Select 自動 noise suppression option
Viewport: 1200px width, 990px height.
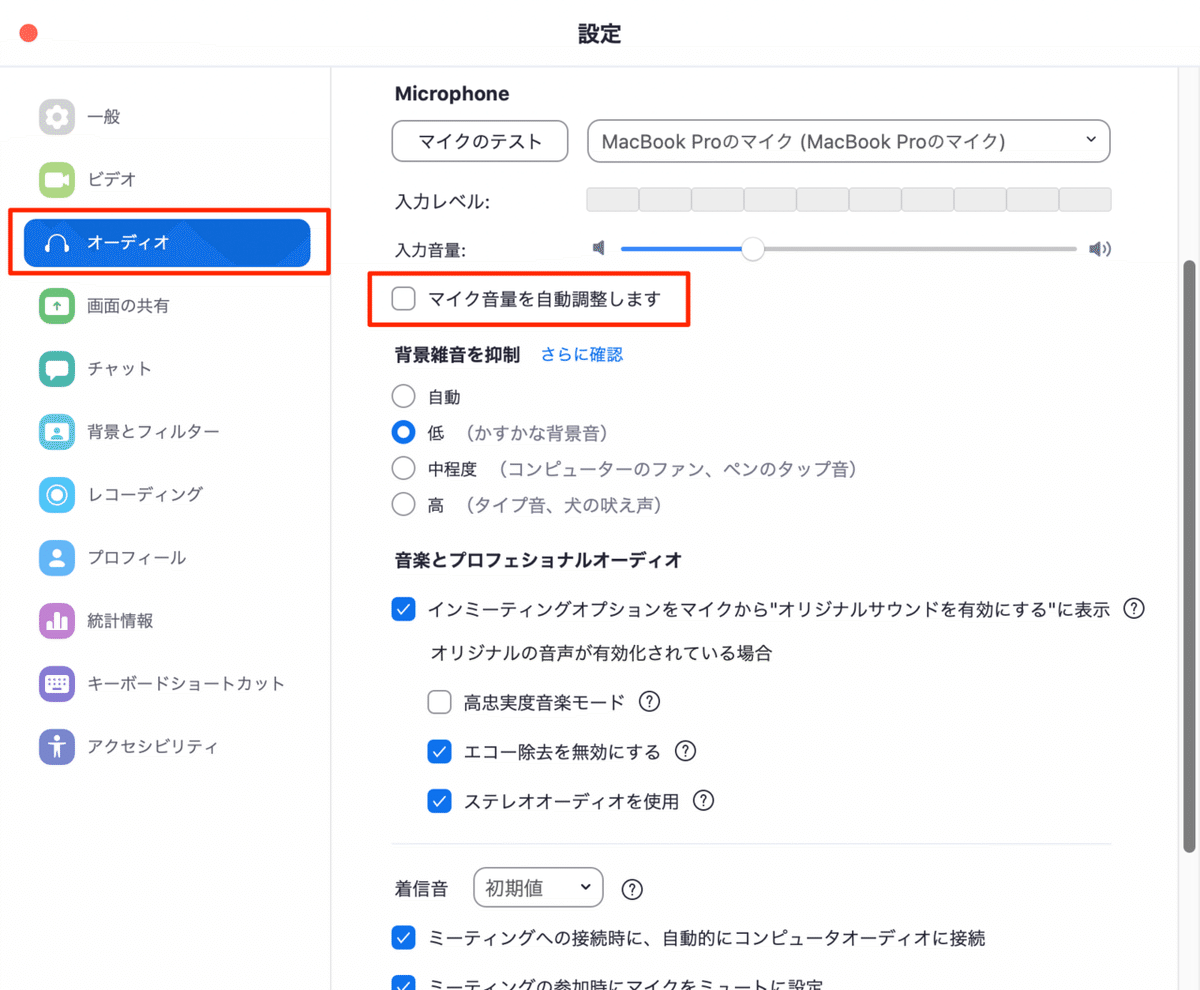tap(402, 395)
